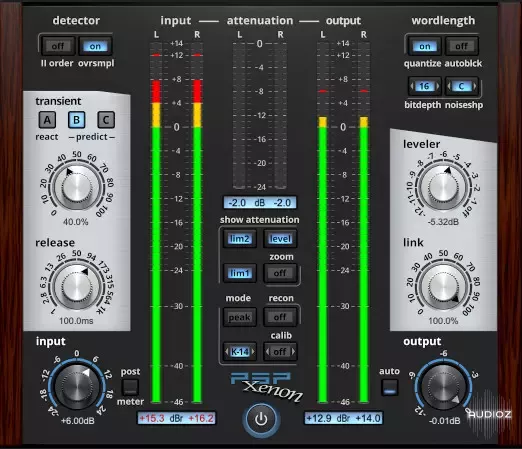The image size is (522, 449).
Task: Click K-14 left arrow
Action: pos(227,352)
